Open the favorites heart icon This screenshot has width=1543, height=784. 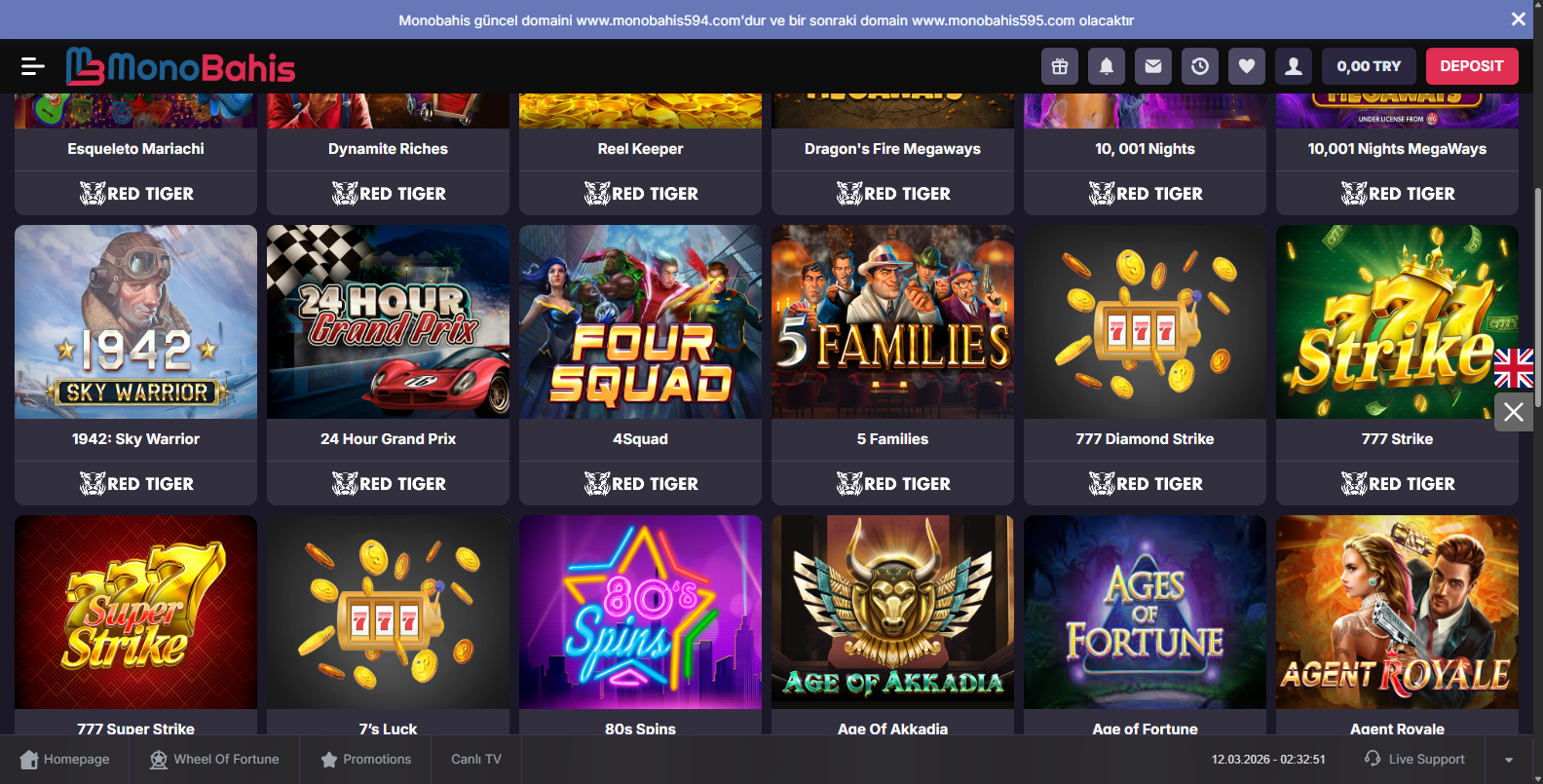(1247, 66)
